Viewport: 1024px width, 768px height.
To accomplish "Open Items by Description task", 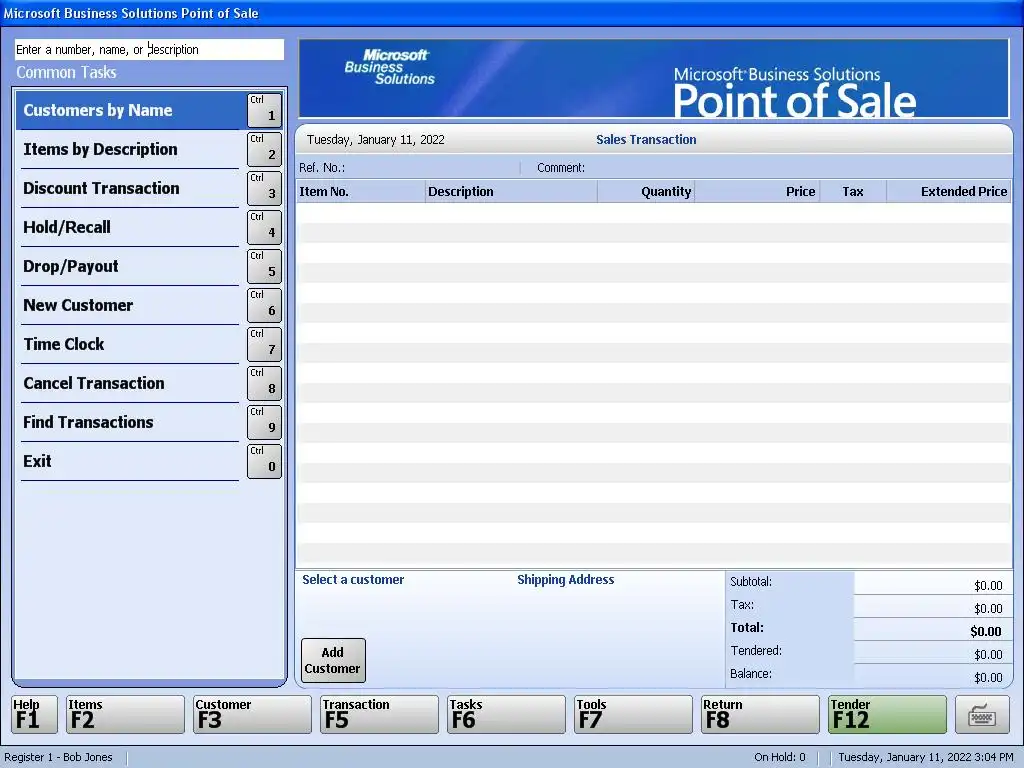I will [130, 149].
